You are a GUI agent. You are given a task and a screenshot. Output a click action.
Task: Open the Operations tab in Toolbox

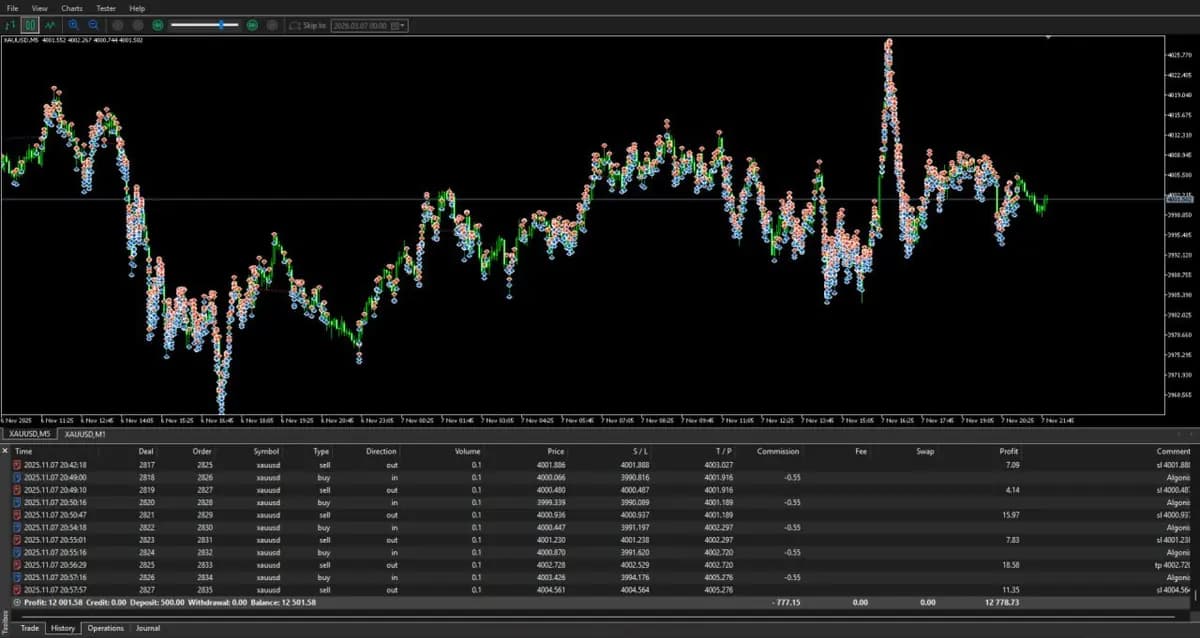105,628
